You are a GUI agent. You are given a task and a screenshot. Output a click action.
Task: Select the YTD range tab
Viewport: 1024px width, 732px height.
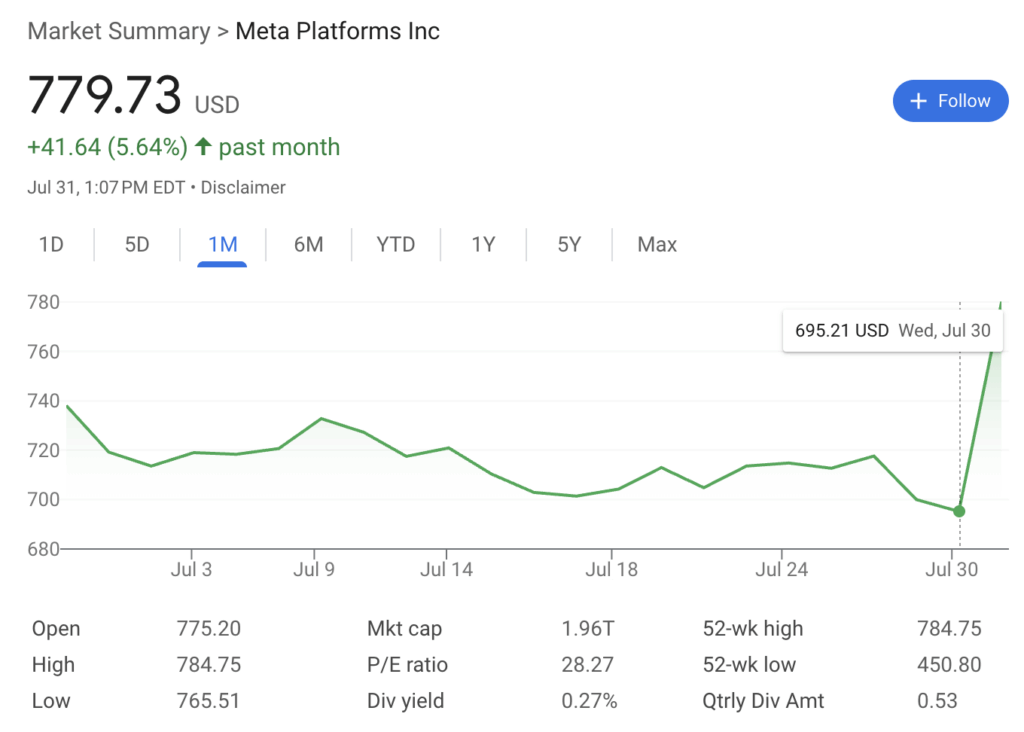396,244
